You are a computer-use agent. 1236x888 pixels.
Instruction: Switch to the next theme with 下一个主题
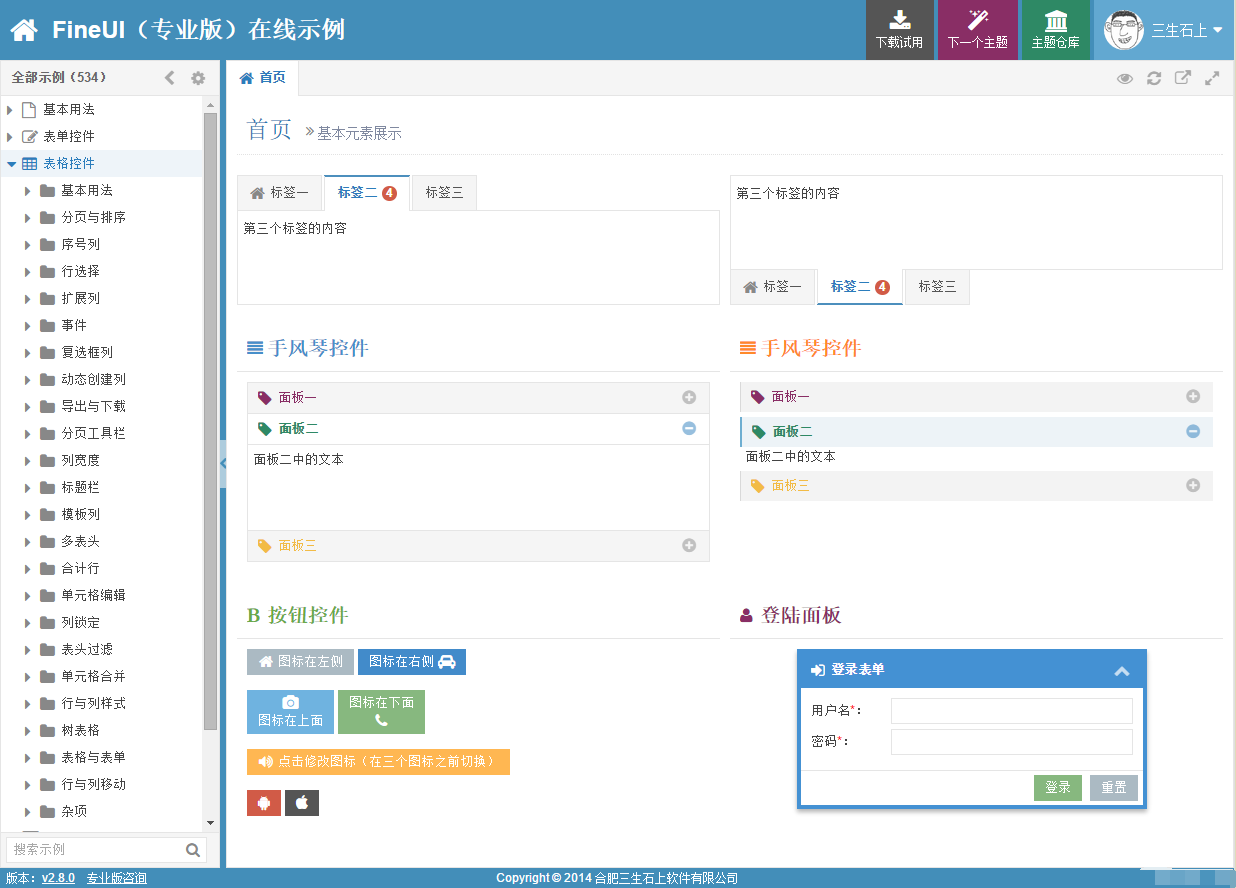pos(977,30)
